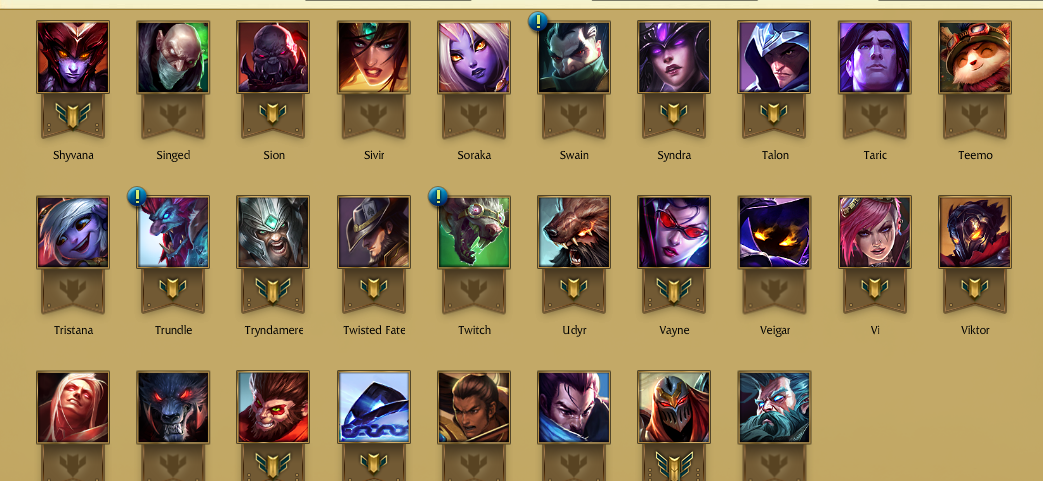The image size is (1043, 481).
Task: Open the Vi champion thumbnail
Action: [x=875, y=232]
